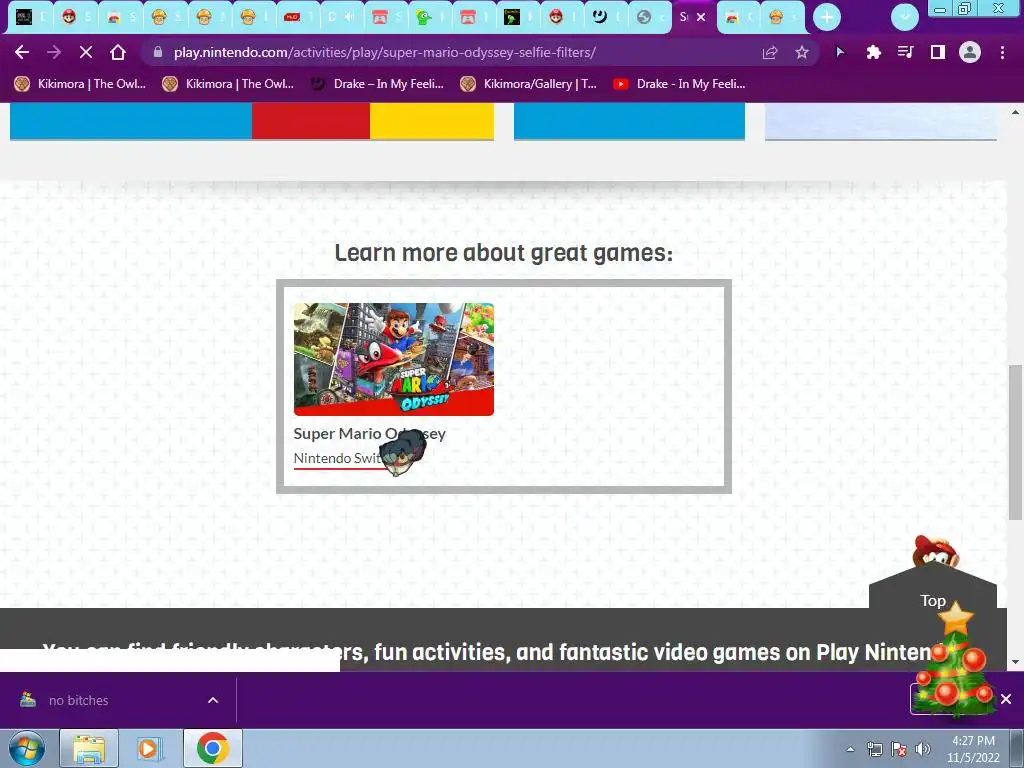Show hidden system tray icons
Viewport: 1024px width, 768px height.
pyautogui.click(x=850, y=749)
